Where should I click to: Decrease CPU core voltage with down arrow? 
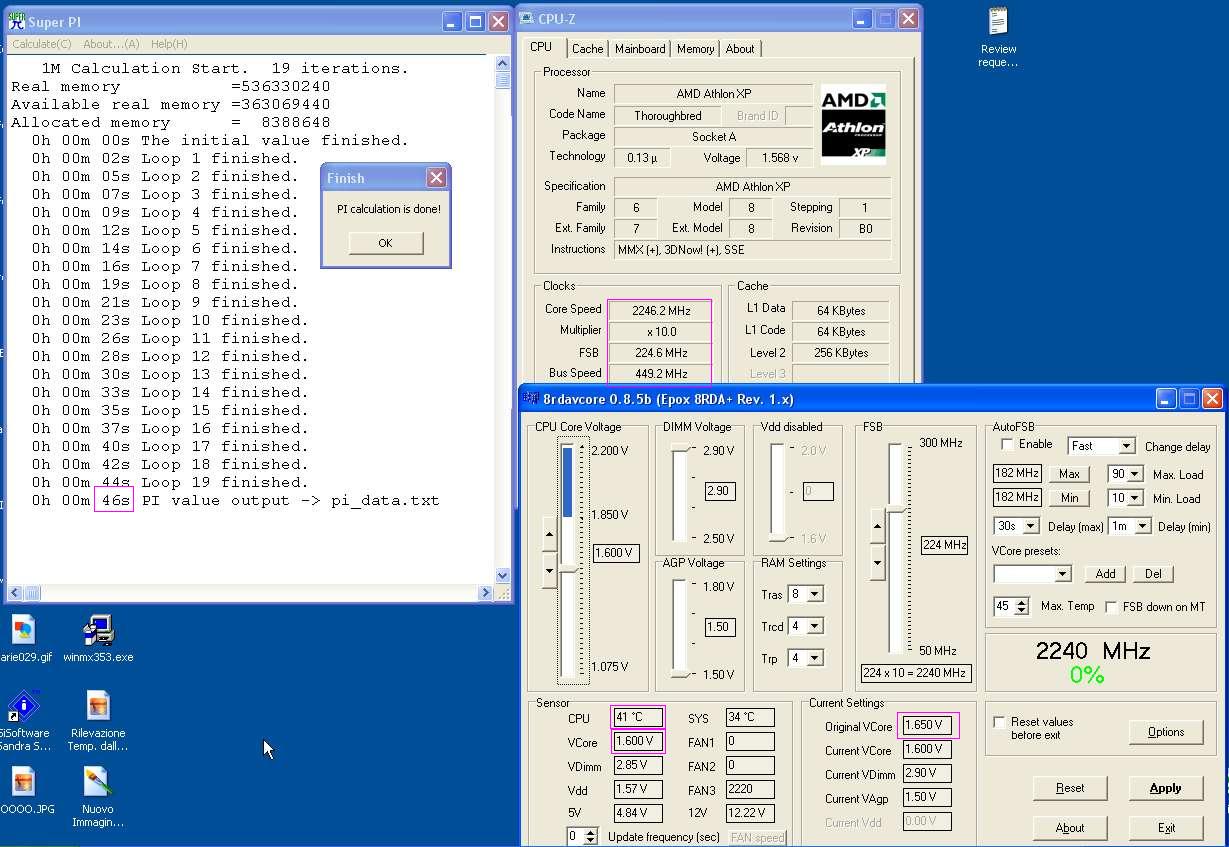[549, 570]
